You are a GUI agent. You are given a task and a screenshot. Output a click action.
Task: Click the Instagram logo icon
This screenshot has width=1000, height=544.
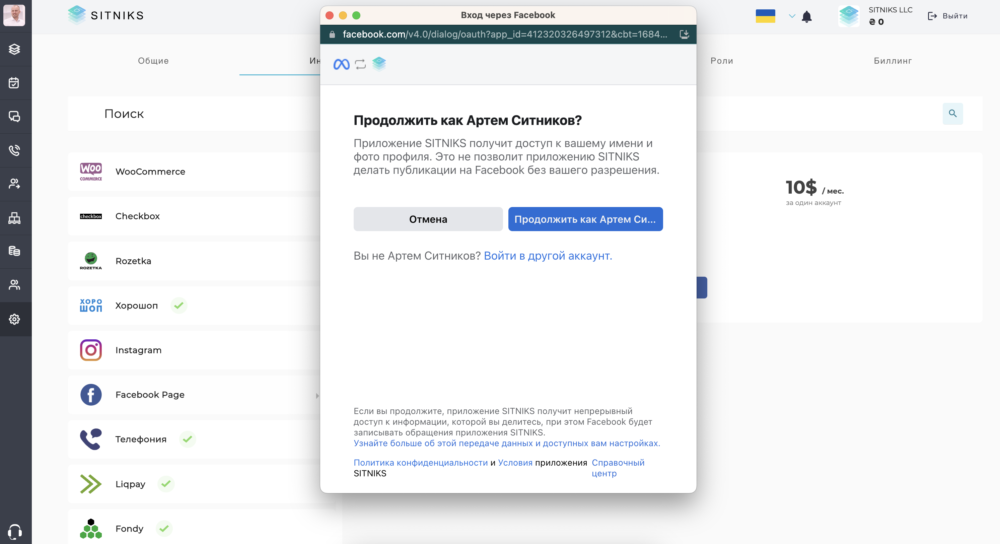pos(91,350)
